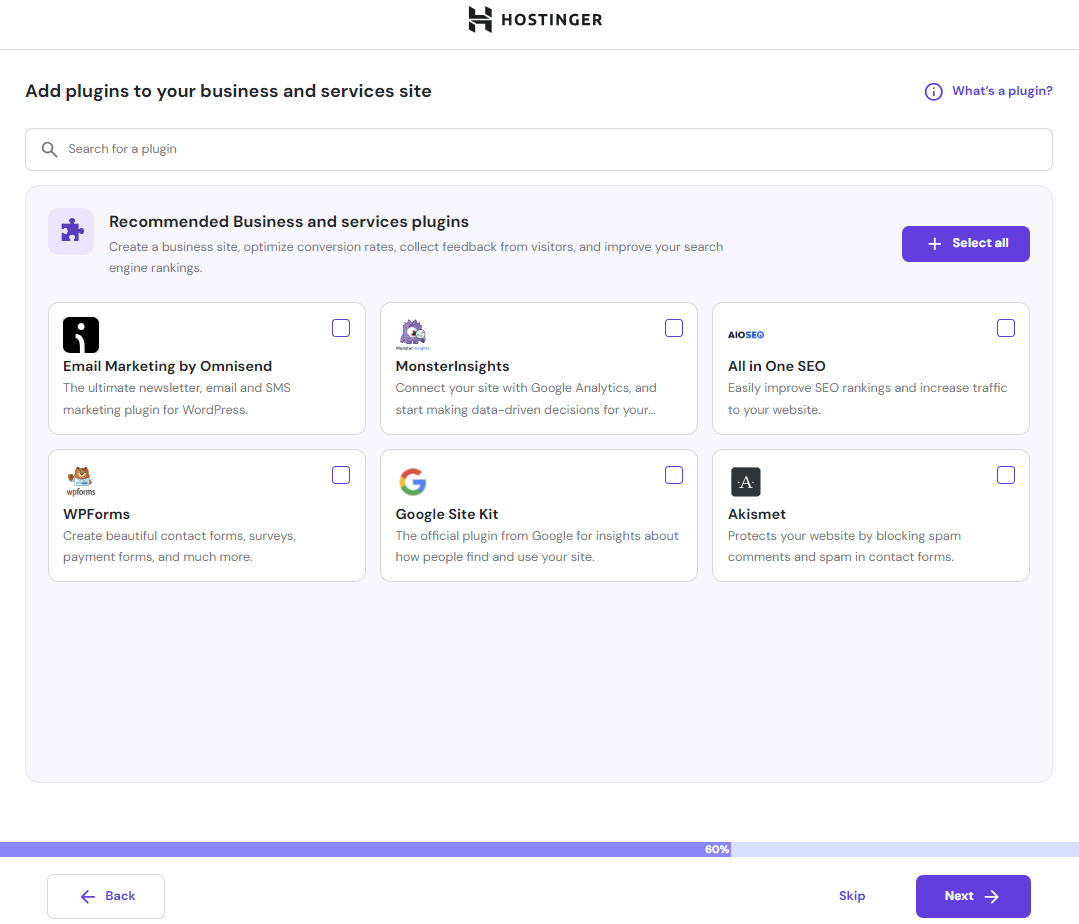Viewport: 1079px width, 924px height.
Task: Click the MonsterInsights monster logo
Action: click(413, 334)
